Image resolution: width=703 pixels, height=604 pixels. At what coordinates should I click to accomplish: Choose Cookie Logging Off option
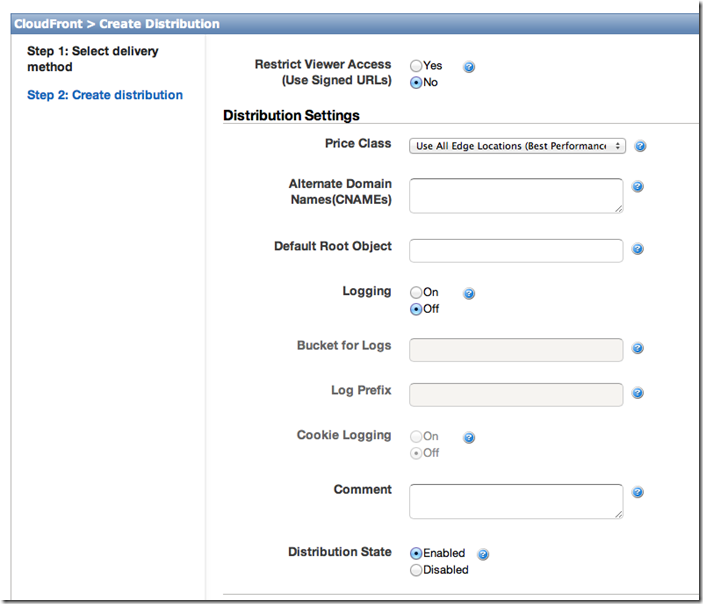[416, 453]
